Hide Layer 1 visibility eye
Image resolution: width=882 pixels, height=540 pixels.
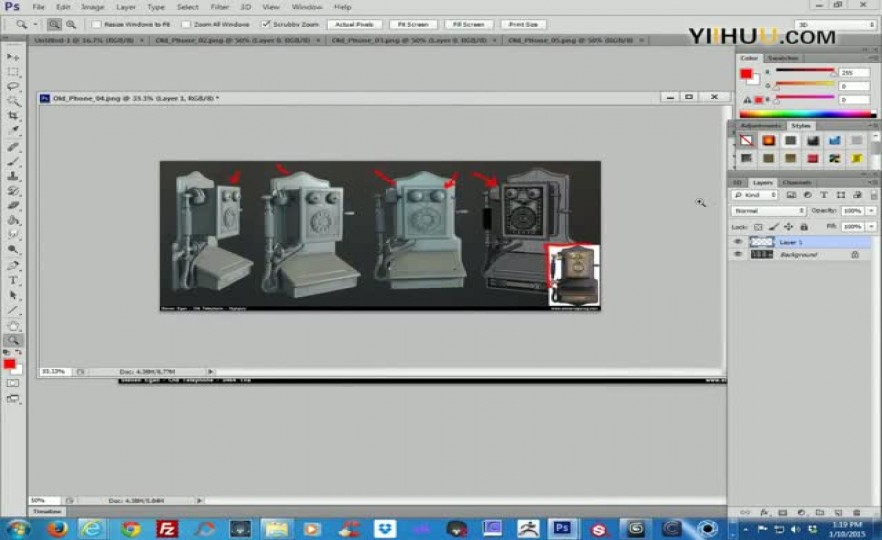pos(738,242)
